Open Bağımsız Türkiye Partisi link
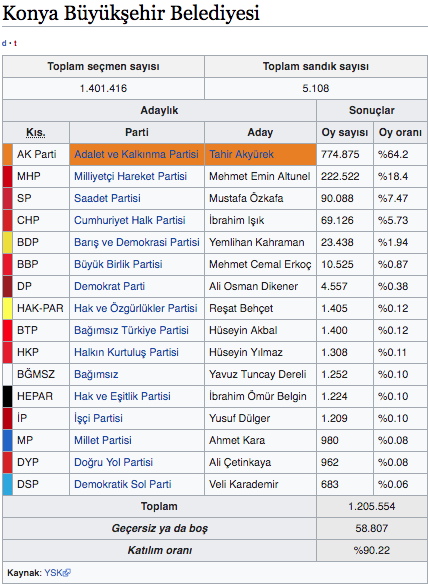 131,330
